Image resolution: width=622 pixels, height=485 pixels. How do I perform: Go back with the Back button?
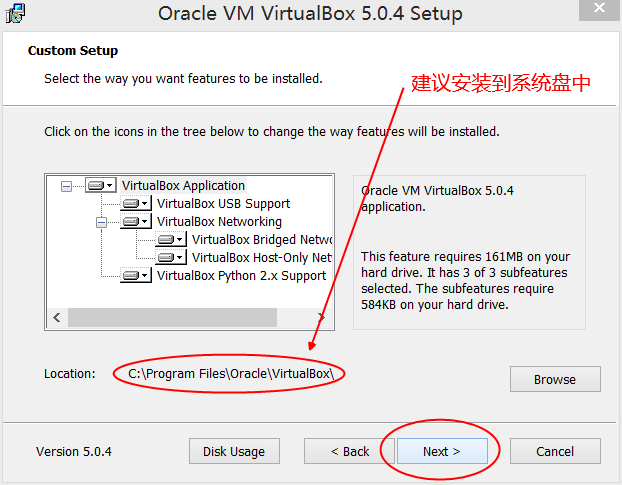pos(350,452)
